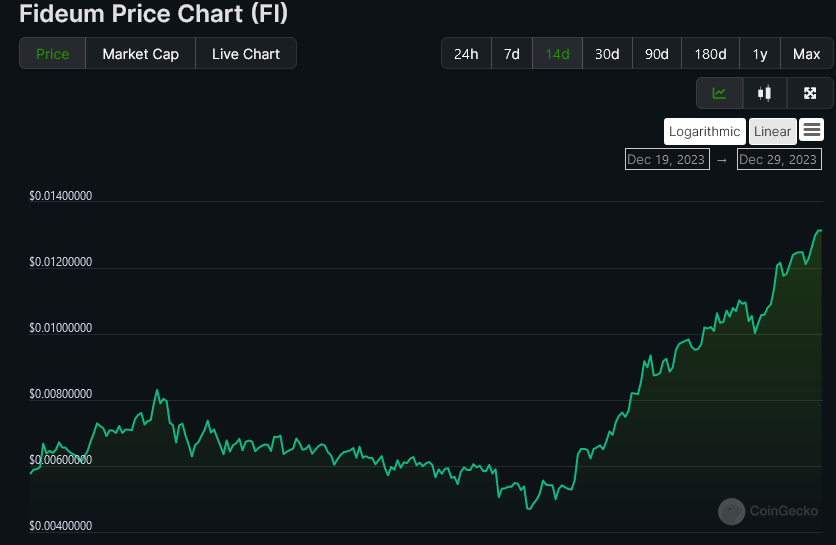Click the $0.01400000 axis label

pyautogui.click(x=60, y=196)
